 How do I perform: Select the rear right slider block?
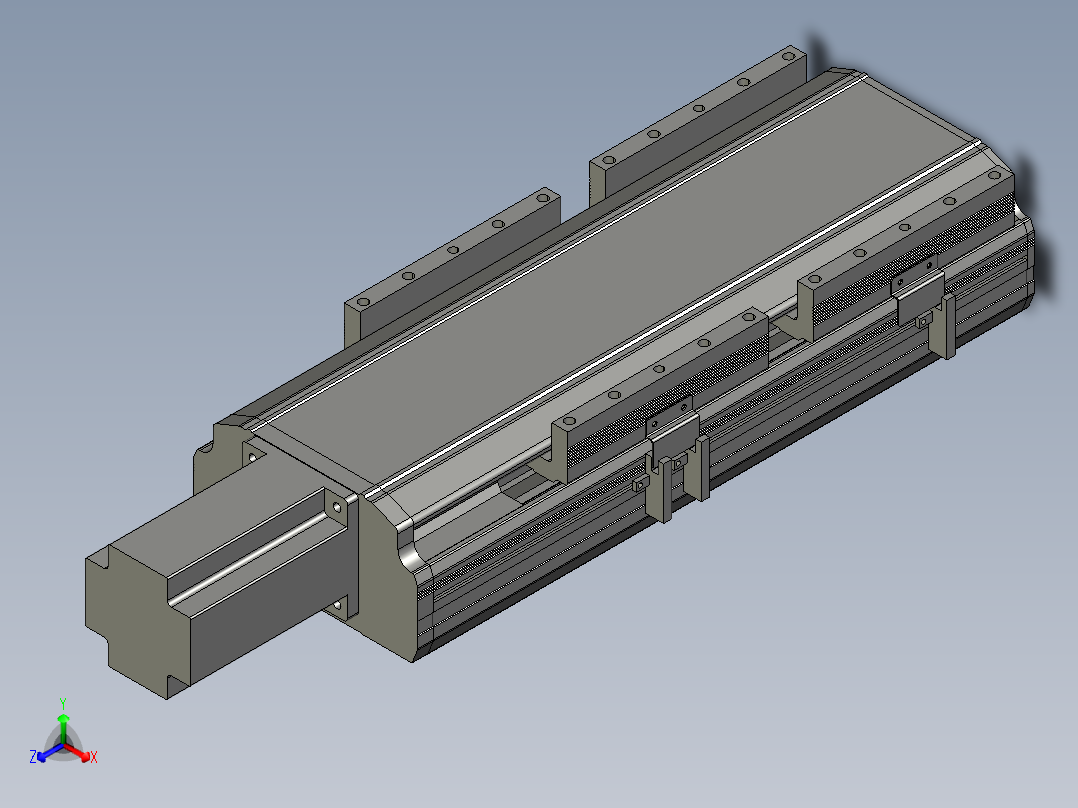coord(906,254)
